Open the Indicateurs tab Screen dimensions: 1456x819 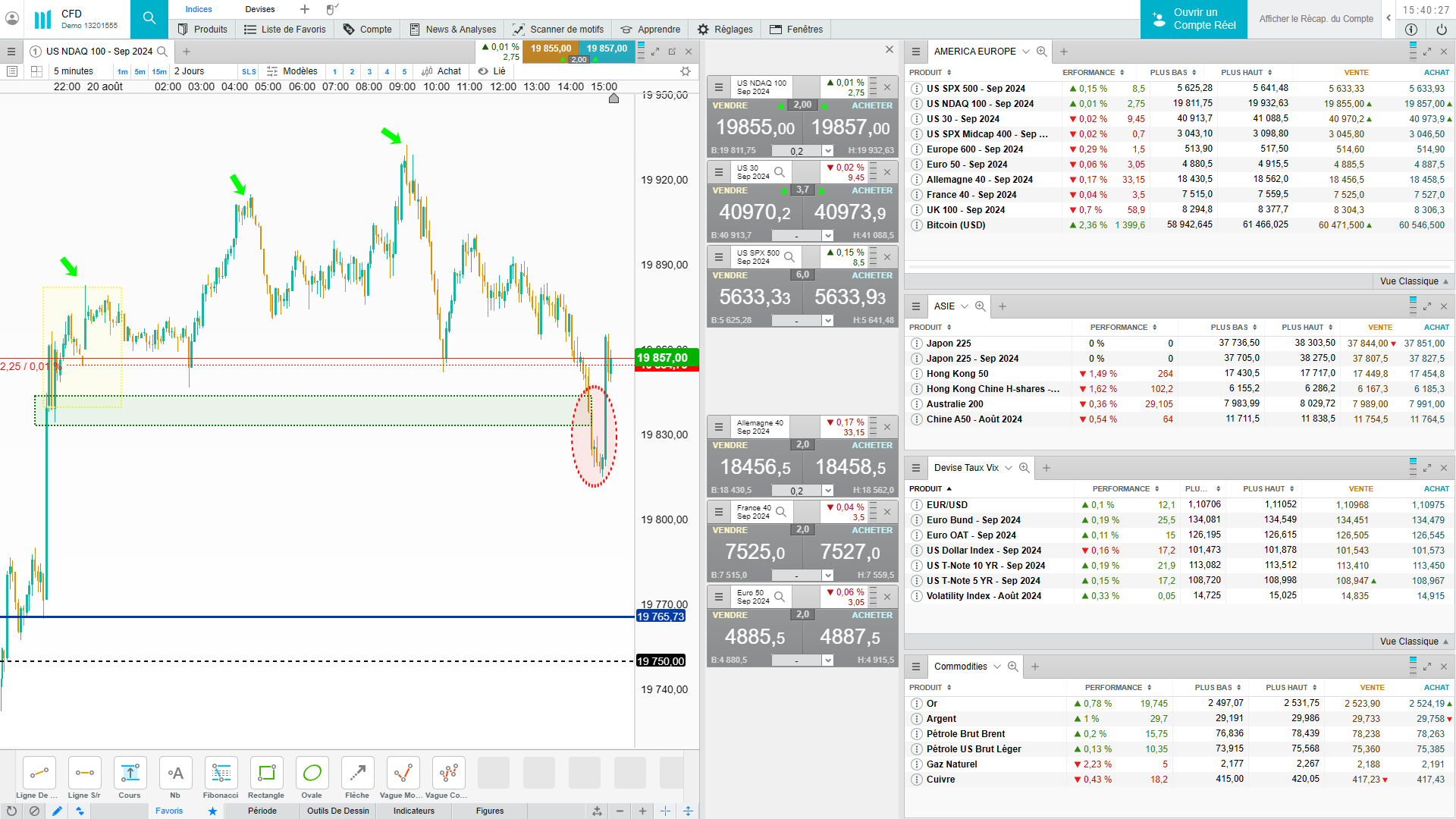413,811
